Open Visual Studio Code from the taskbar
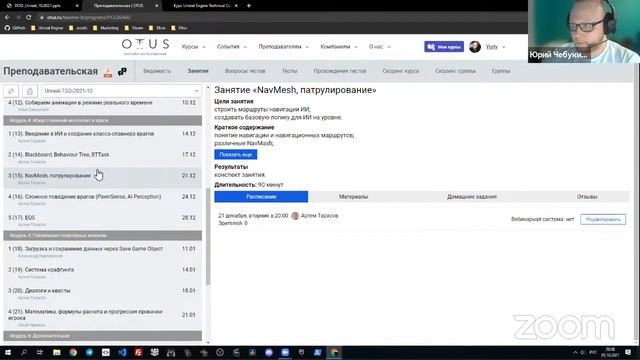Screen dimensions: 640x360 pyautogui.click(x=122, y=352)
